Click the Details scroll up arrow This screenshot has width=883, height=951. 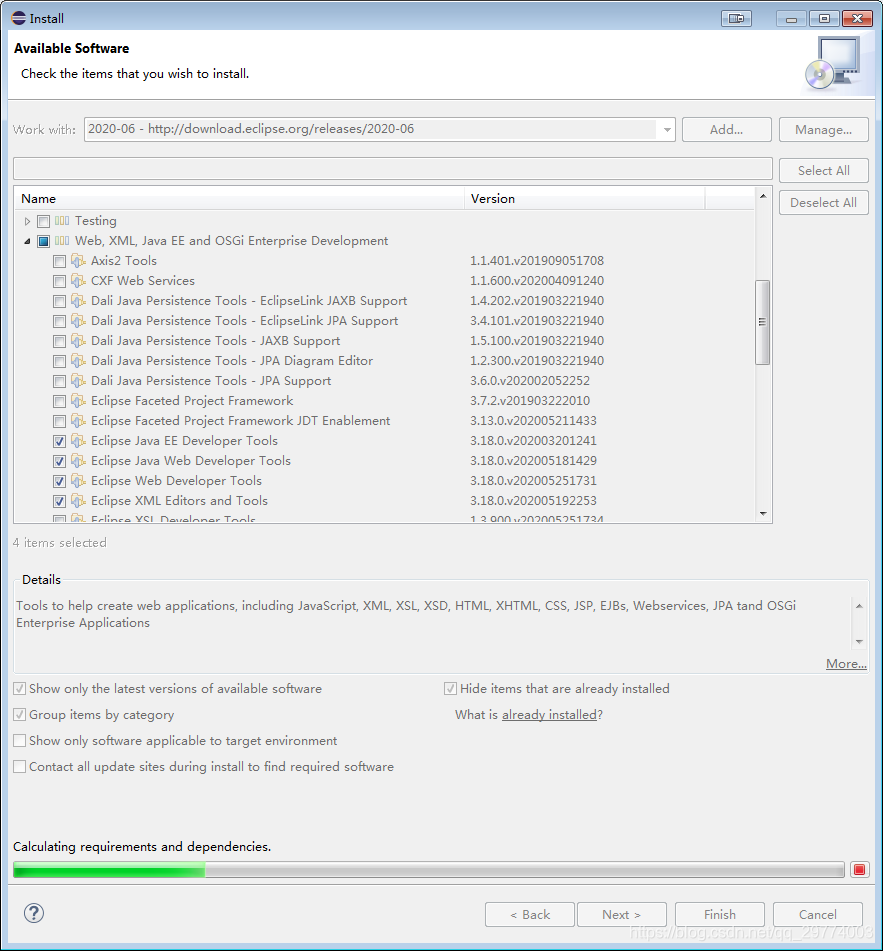tap(859, 606)
